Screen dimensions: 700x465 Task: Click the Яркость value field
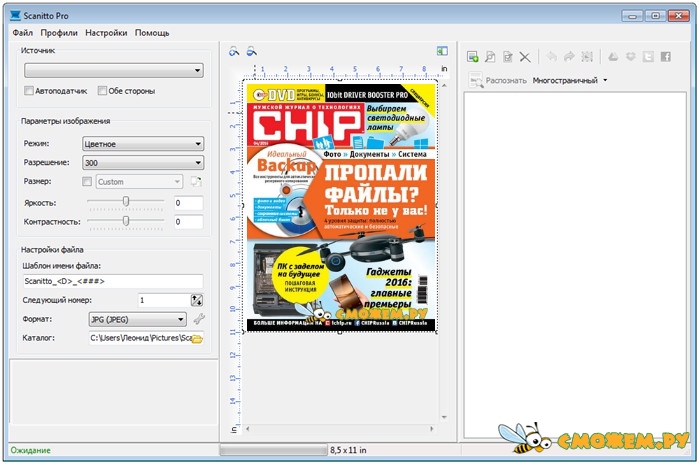[x=188, y=203]
